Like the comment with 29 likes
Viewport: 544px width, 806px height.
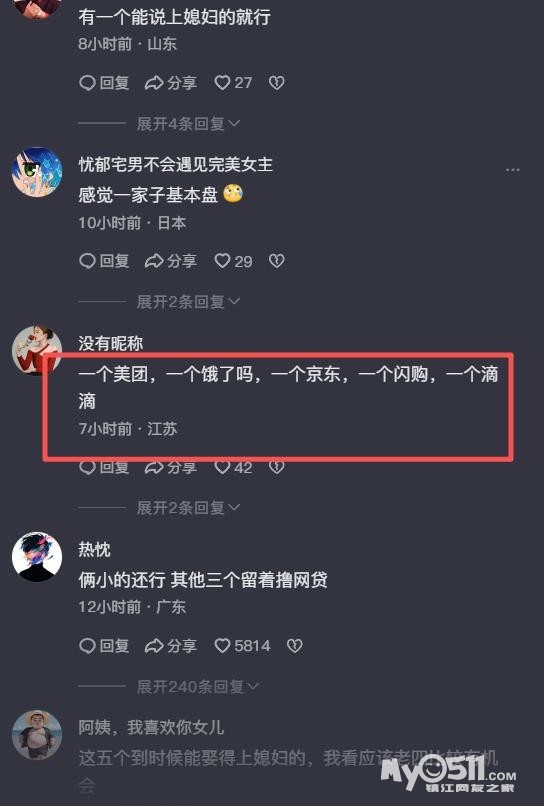coord(233,261)
